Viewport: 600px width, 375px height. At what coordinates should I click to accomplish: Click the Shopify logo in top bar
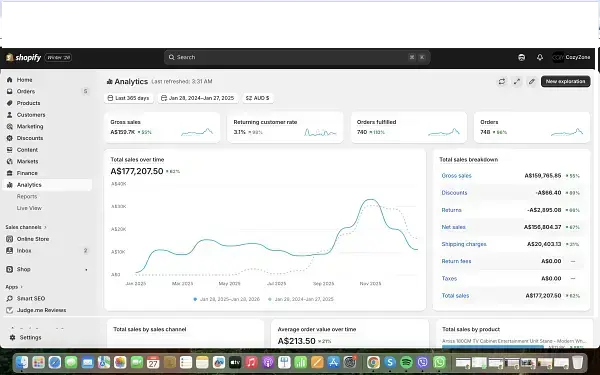click(23, 57)
